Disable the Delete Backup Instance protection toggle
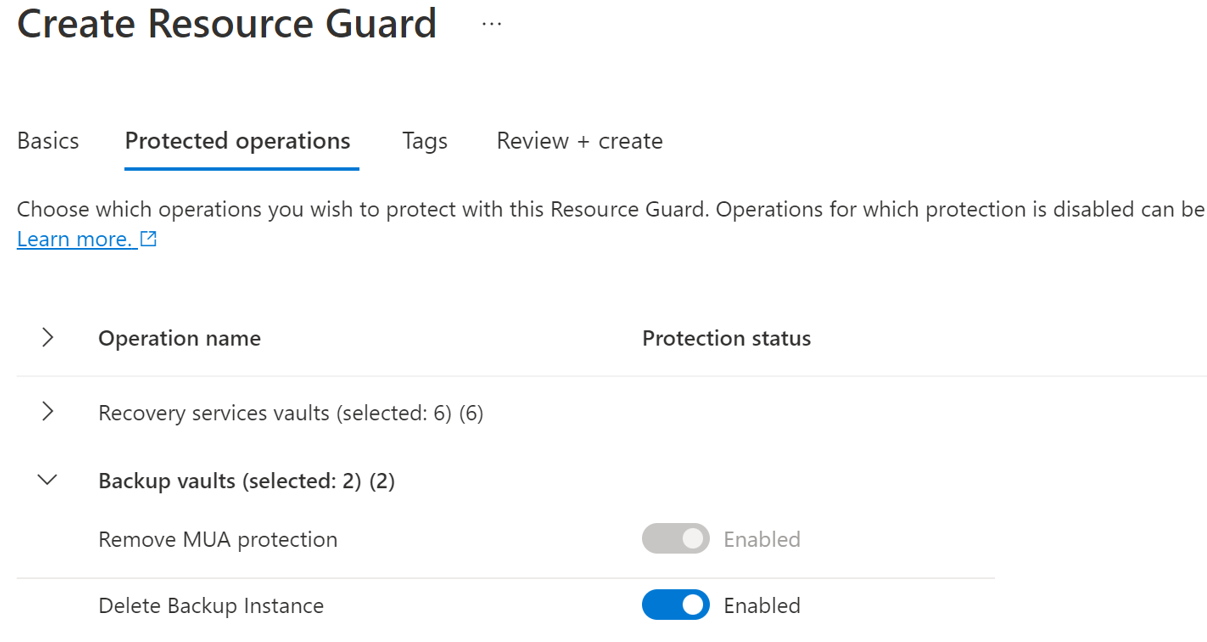The width and height of the screenshot is (1207, 642). [675, 605]
